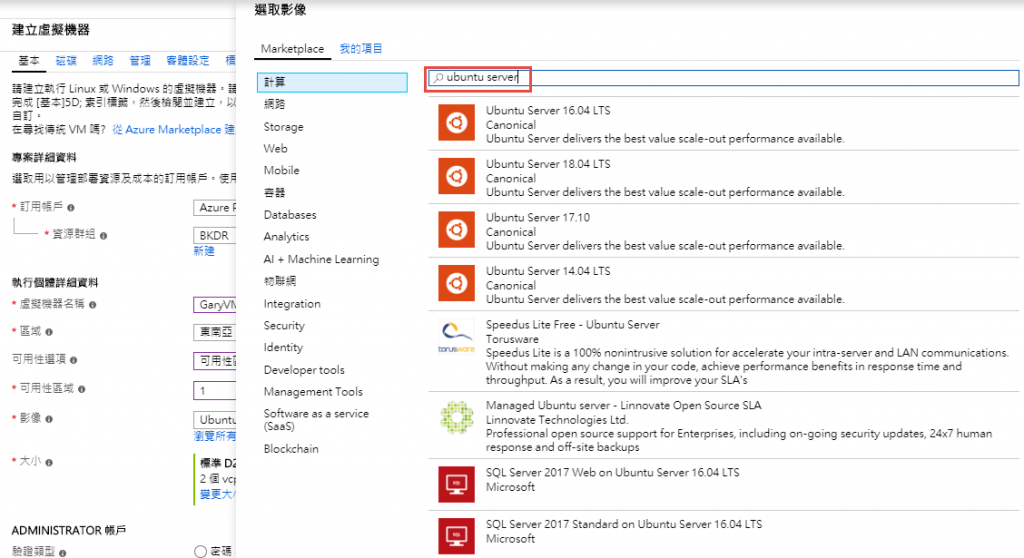Image resolution: width=1024 pixels, height=558 pixels.
Task: Click info icon next to 影像
Action: pyautogui.click(x=49, y=419)
